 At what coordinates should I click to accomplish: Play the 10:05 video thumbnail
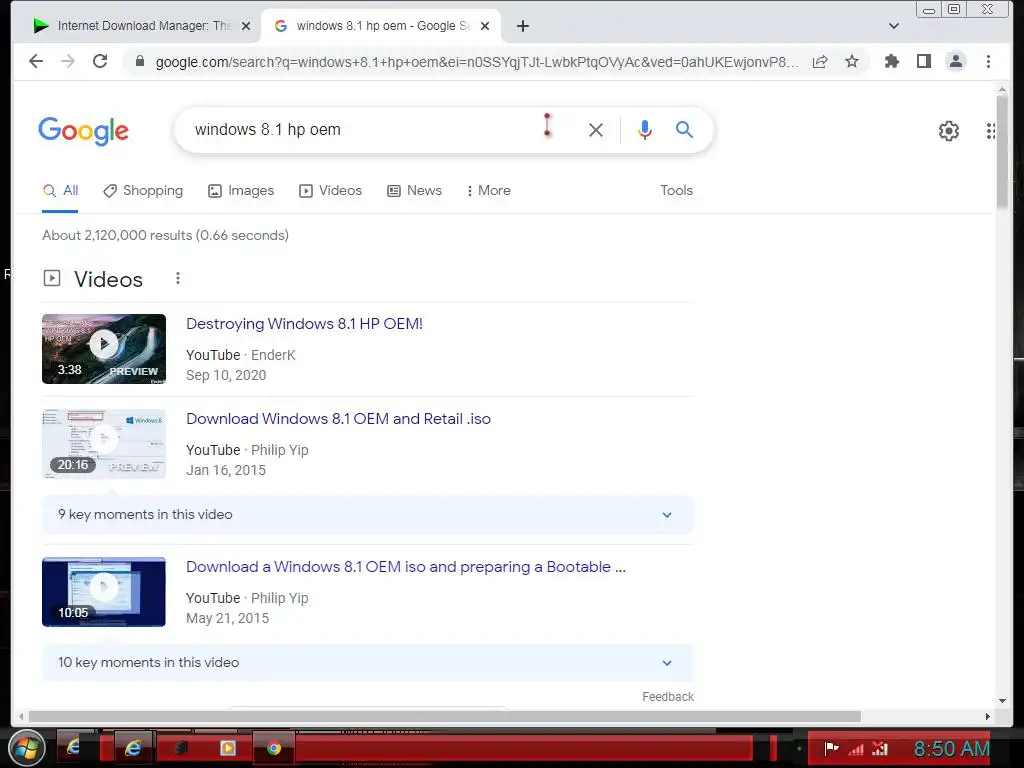click(104, 592)
